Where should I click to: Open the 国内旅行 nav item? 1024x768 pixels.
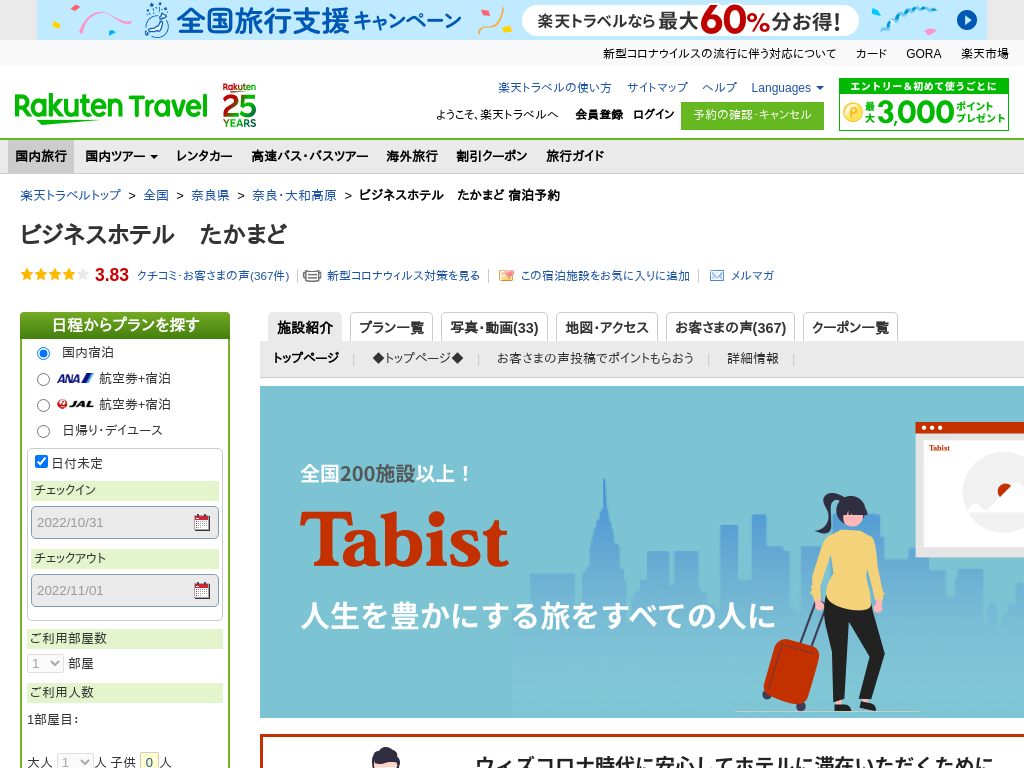[x=40, y=156]
